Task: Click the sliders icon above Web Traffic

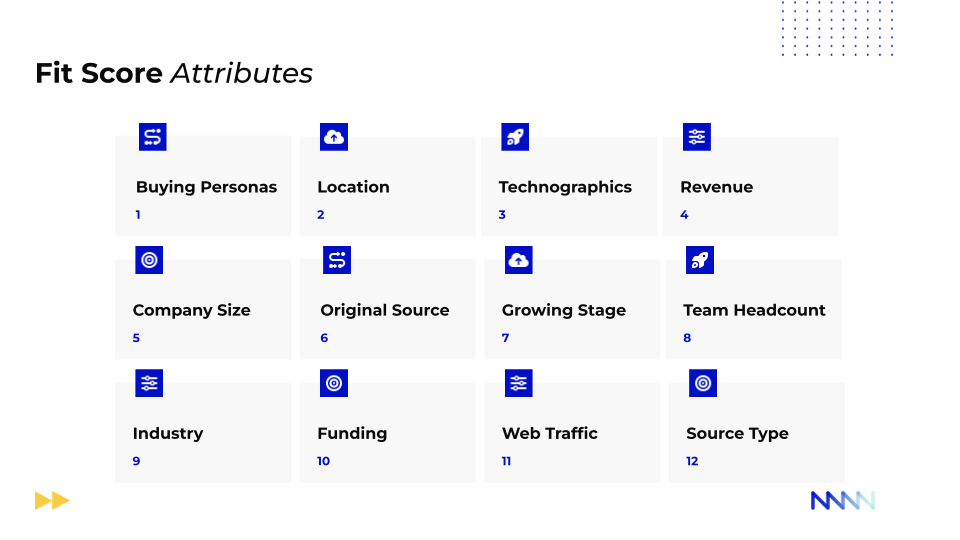Action: click(518, 383)
